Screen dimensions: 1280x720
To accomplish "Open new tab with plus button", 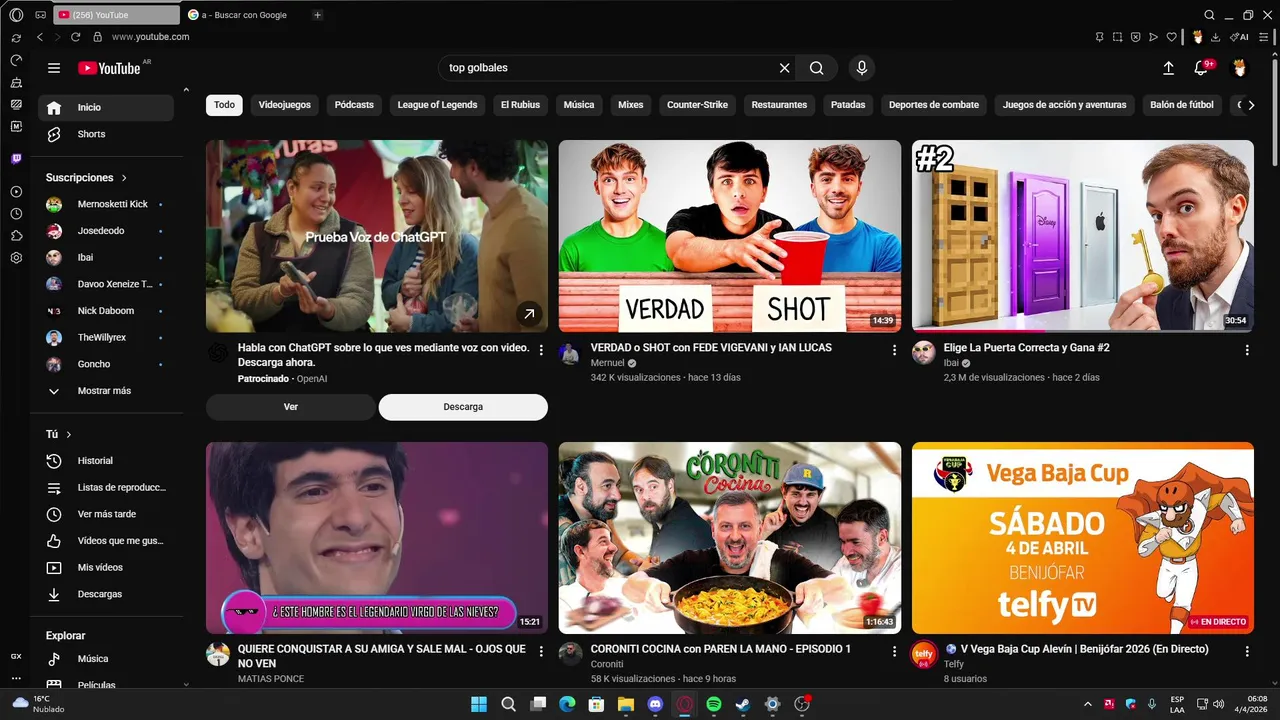I will pos(317,15).
